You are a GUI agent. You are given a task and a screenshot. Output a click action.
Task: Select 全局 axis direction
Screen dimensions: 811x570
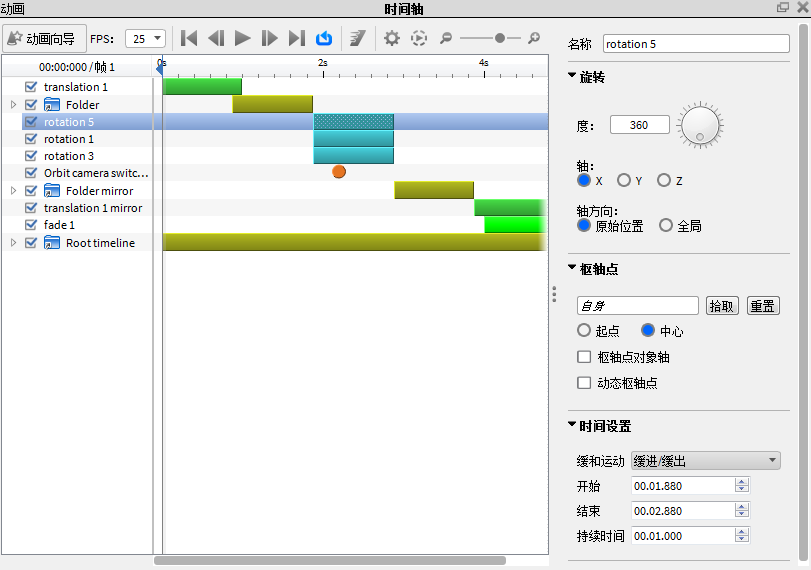point(666,226)
